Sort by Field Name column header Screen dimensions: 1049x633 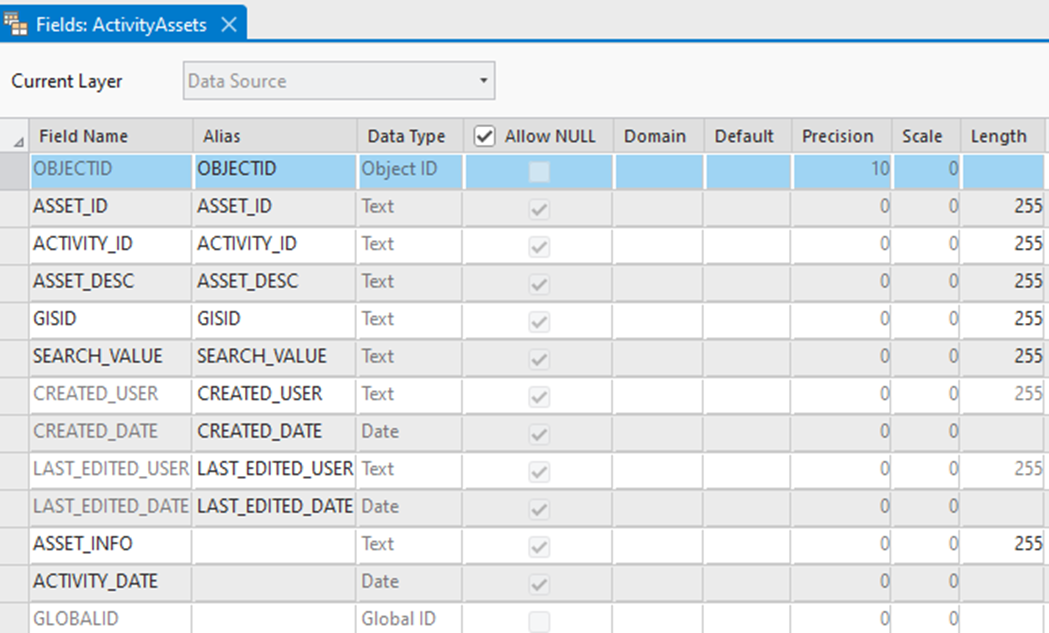coord(111,137)
